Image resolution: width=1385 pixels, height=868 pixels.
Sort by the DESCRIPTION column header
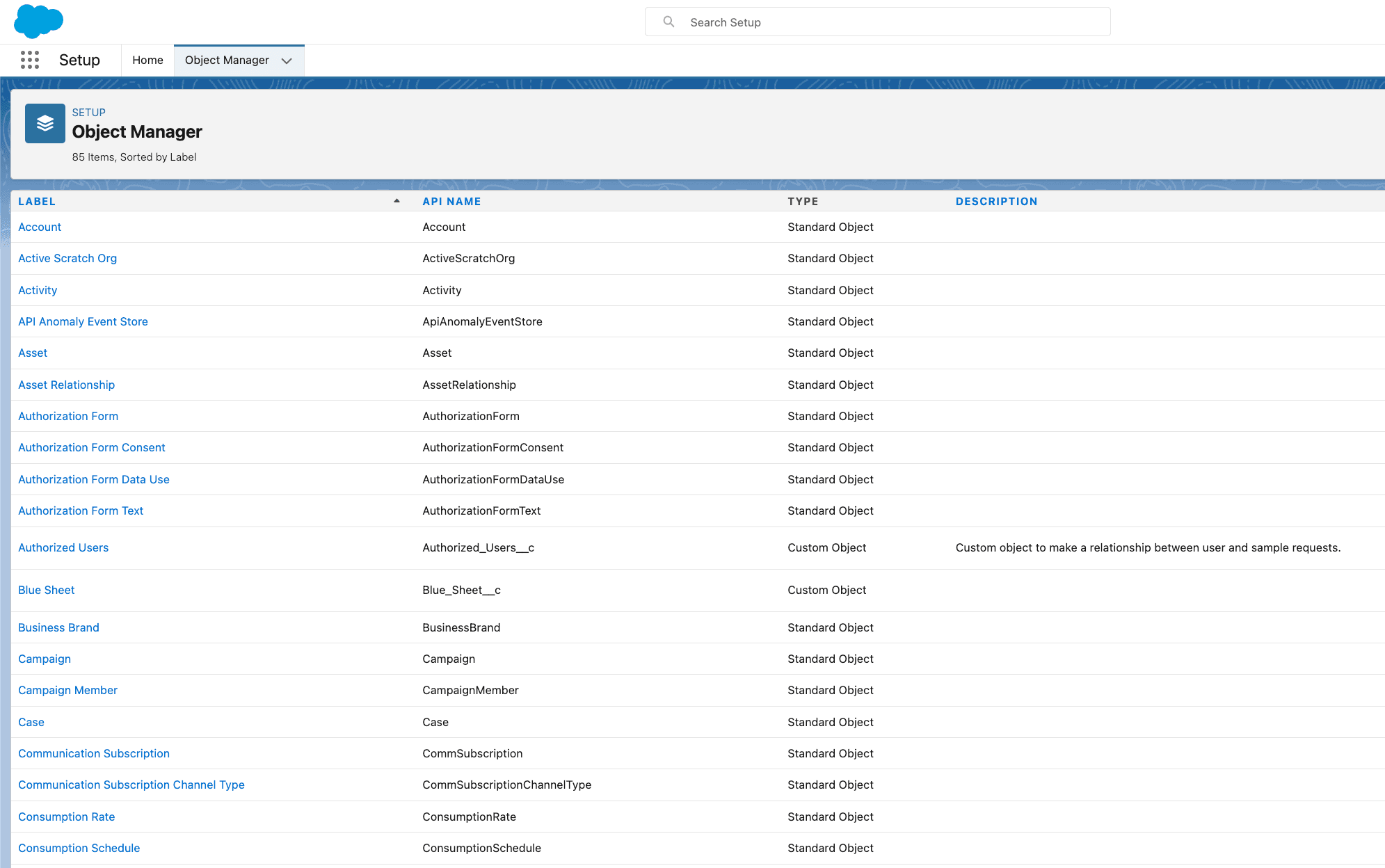996,201
